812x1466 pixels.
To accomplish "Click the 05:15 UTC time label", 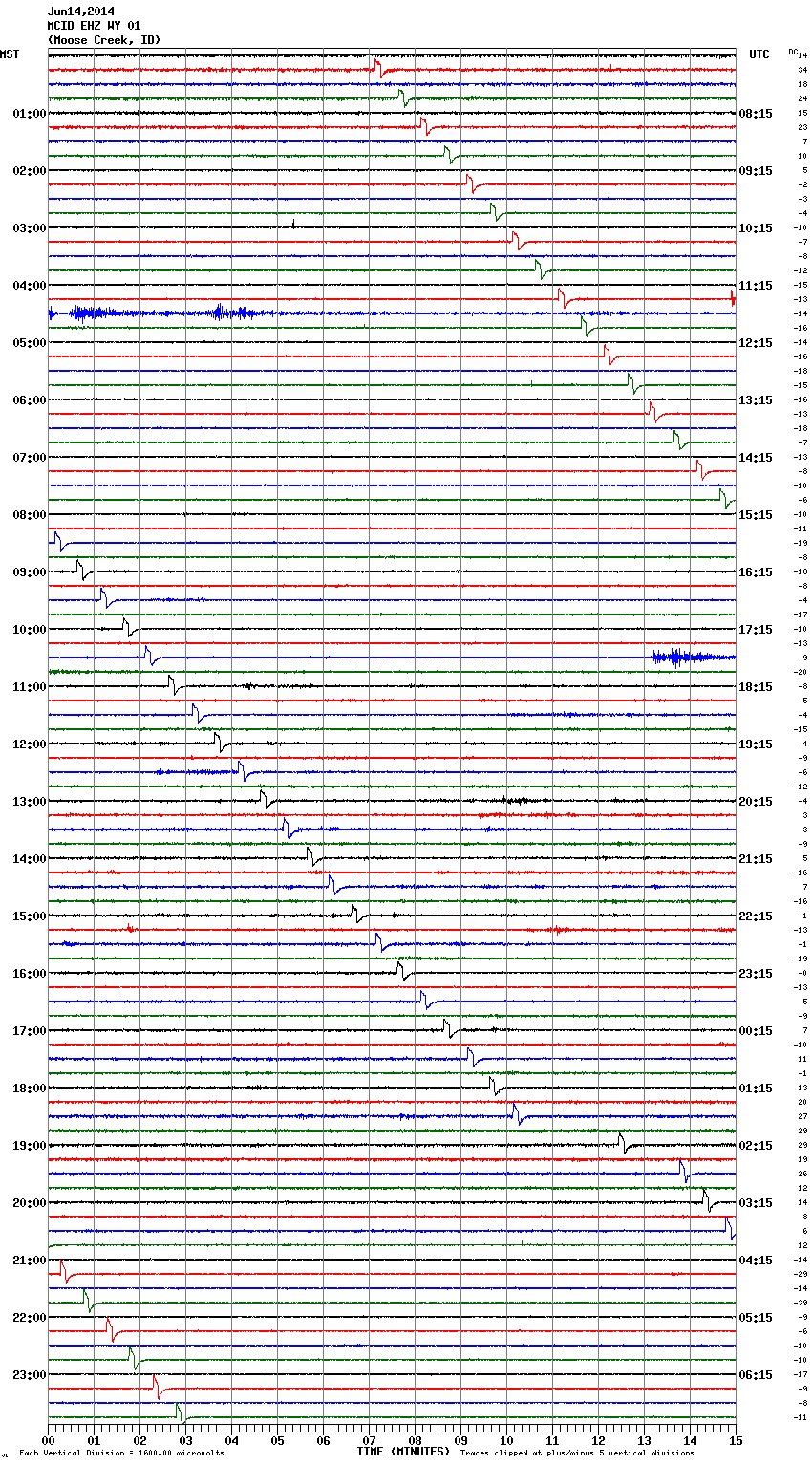I will point(756,1318).
